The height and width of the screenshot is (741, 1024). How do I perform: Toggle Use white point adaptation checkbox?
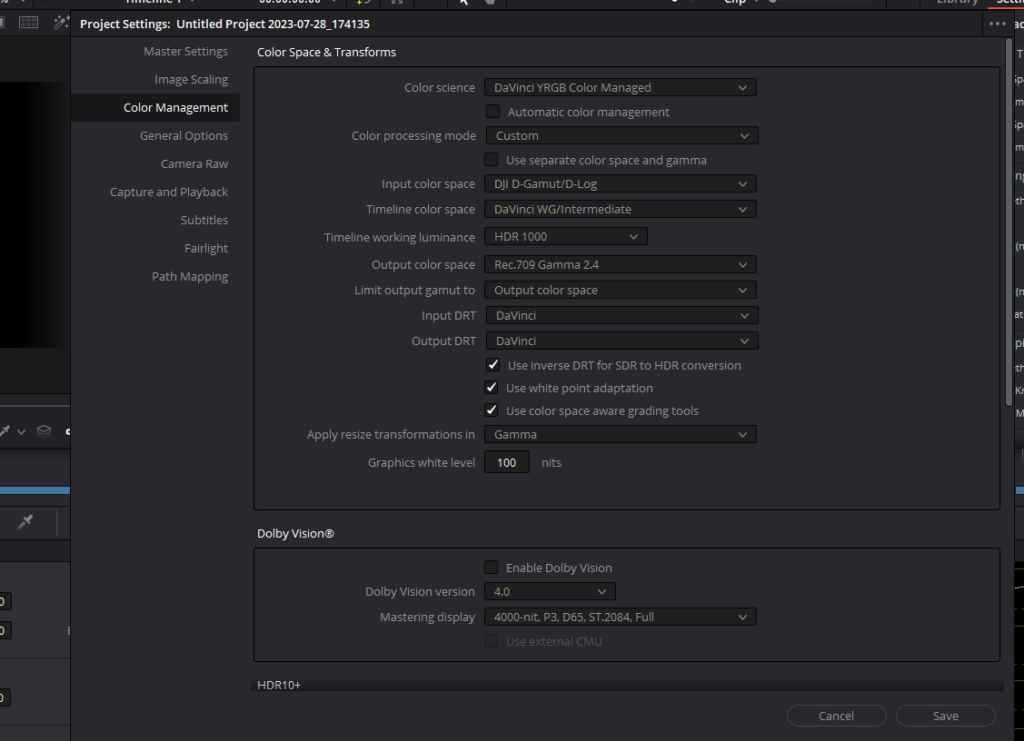click(491, 388)
